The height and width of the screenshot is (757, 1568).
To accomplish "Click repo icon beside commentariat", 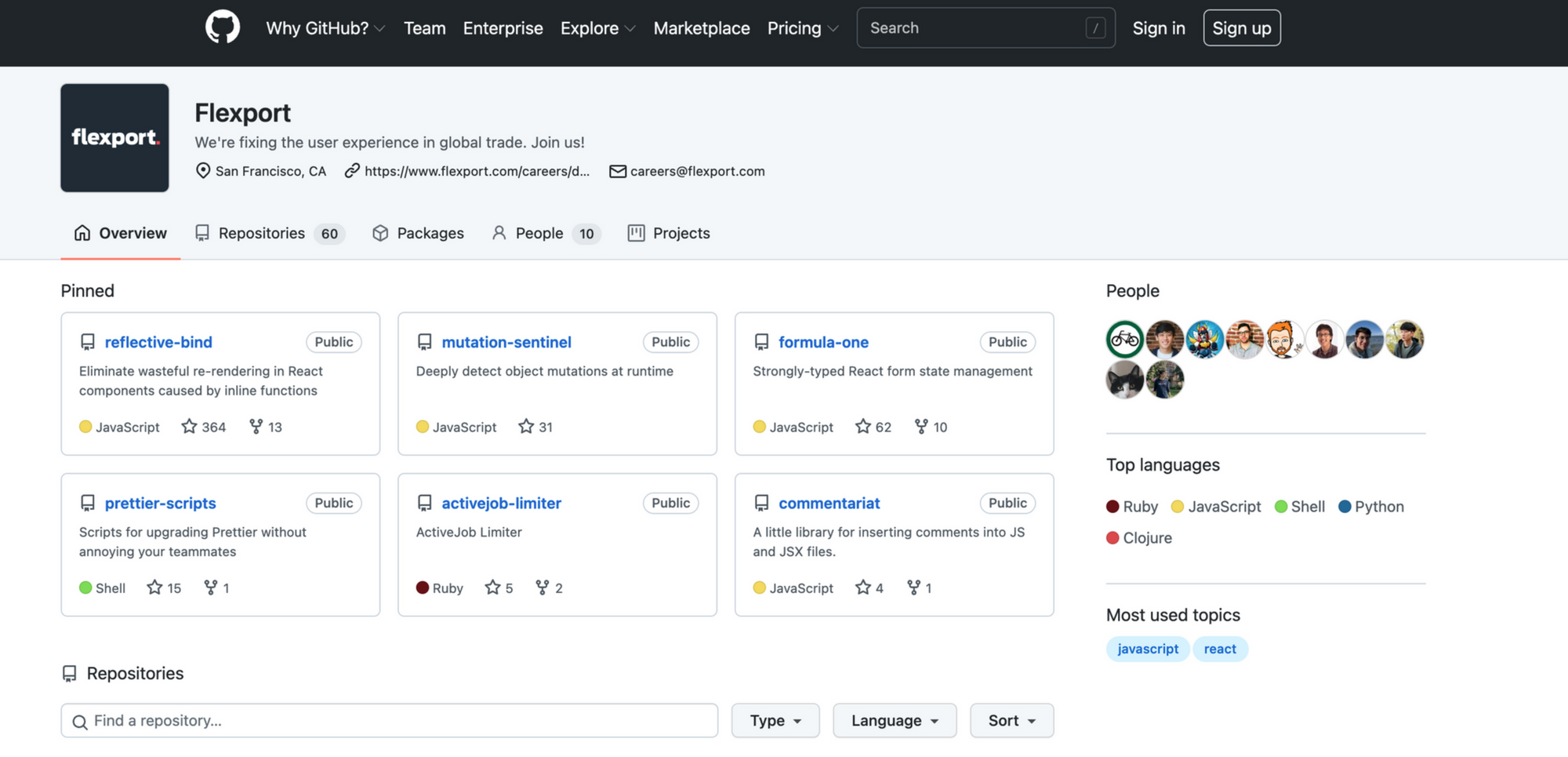I will 761,503.
